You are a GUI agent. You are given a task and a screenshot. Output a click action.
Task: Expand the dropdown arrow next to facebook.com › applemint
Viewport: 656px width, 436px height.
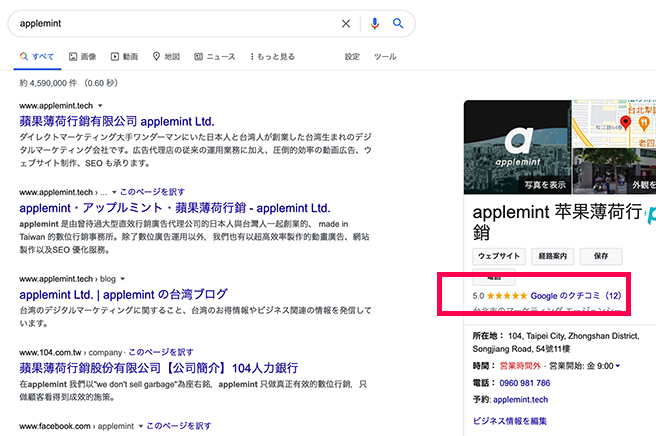[x=141, y=426]
